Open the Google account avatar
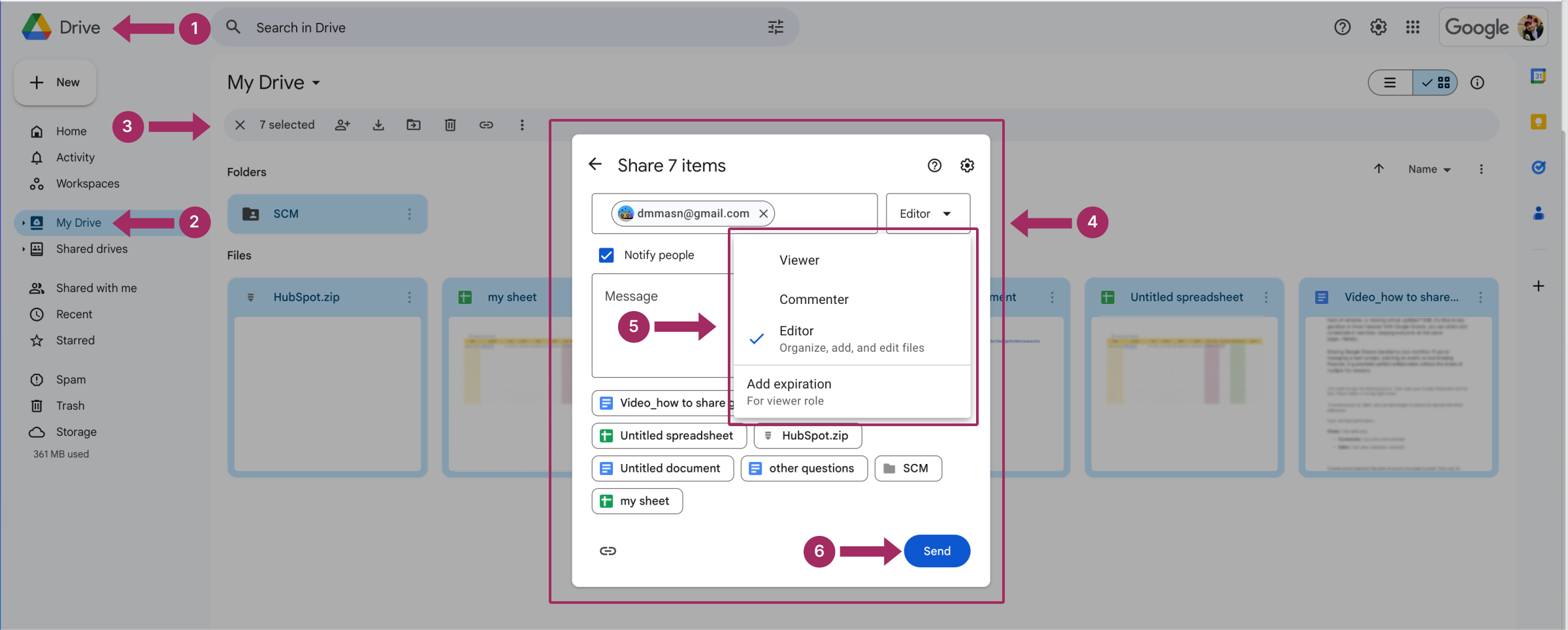 click(x=1531, y=27)
